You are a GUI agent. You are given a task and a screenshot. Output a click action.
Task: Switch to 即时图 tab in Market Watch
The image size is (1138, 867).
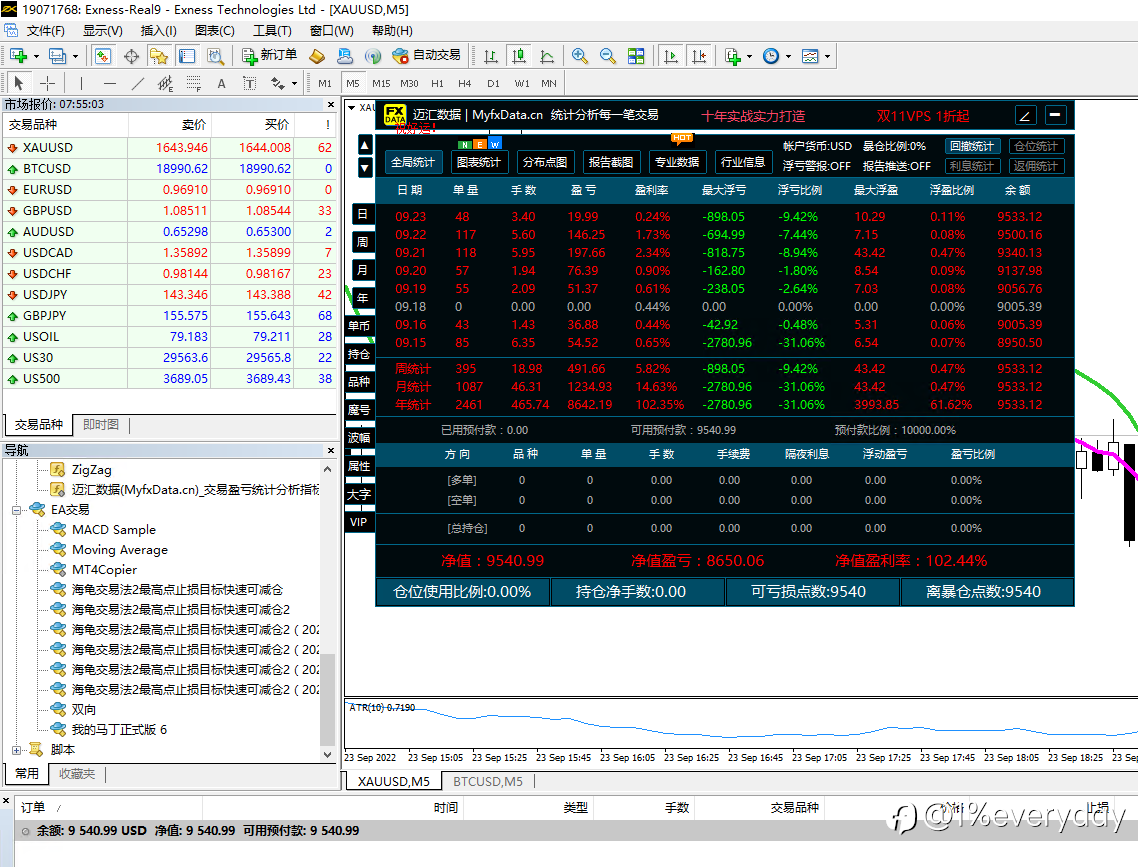tap(101, 424)
